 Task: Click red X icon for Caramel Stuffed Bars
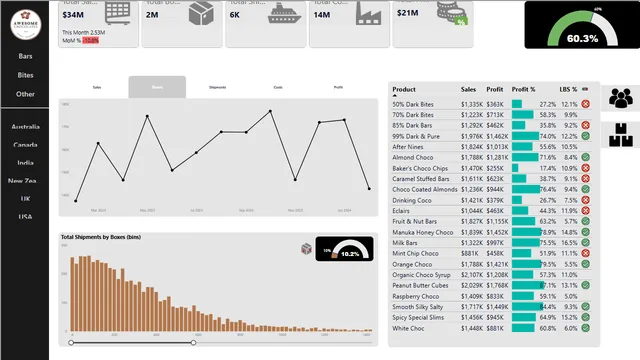585,178
